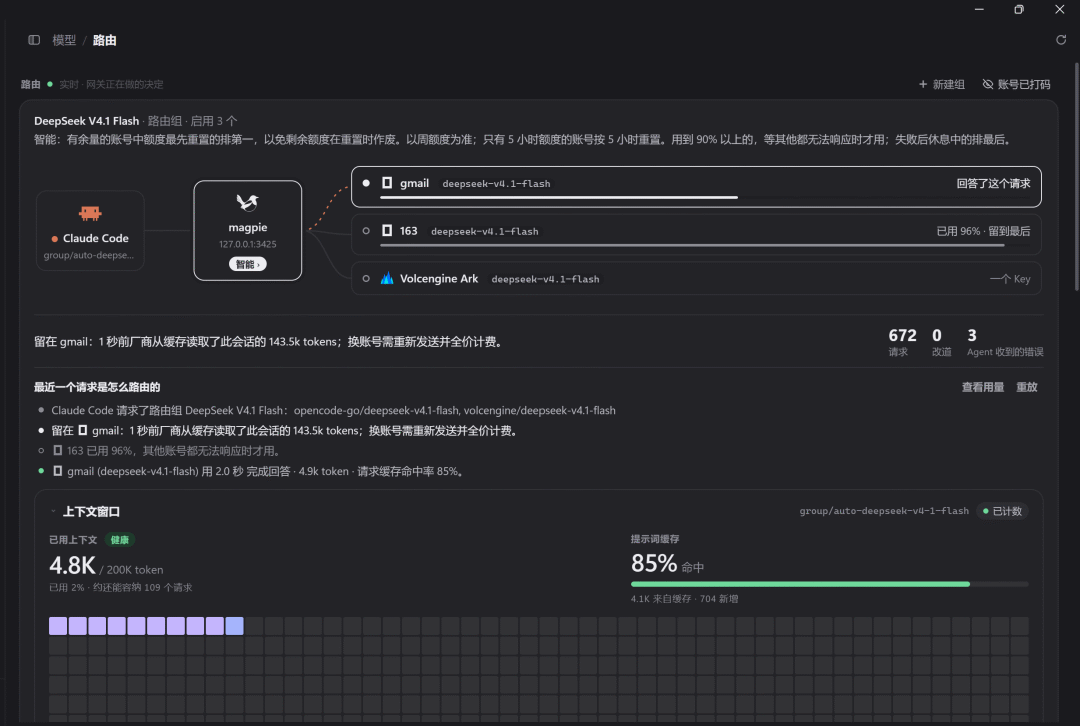
Task: Click the green dot on the completed log line
Action: pos(41,471)
